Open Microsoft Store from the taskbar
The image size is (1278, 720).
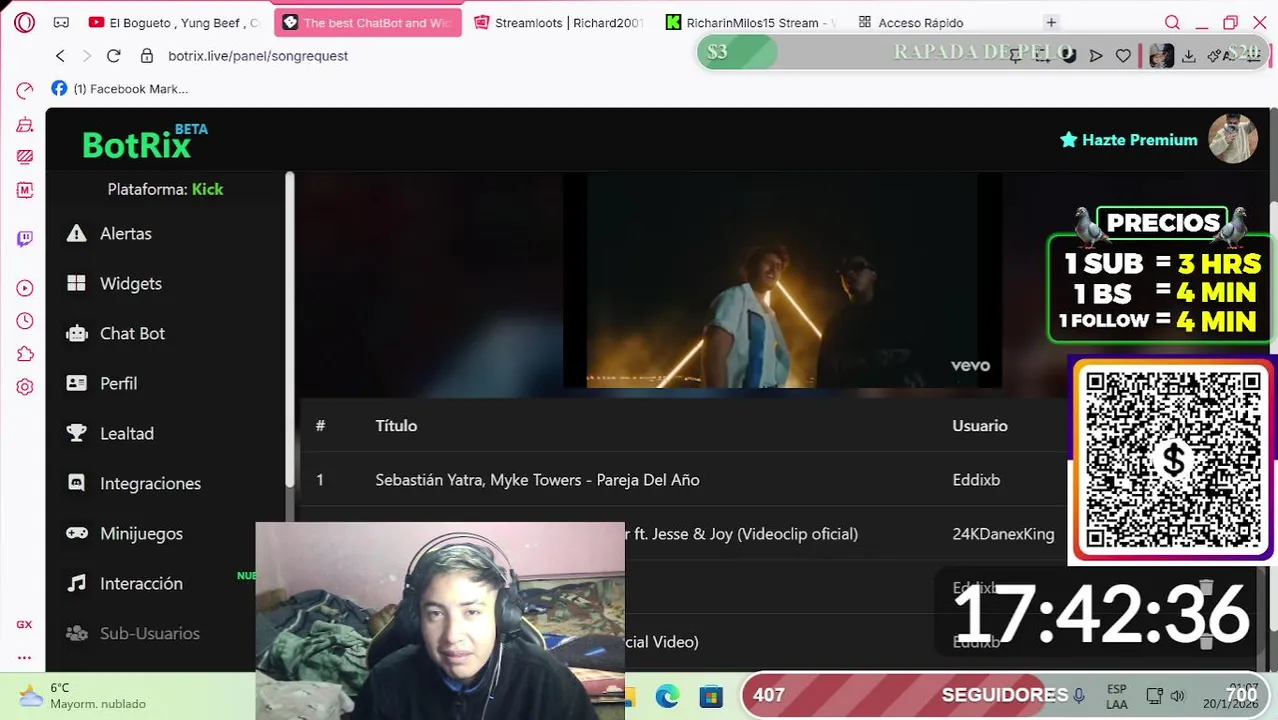click(x=711, y=696)
